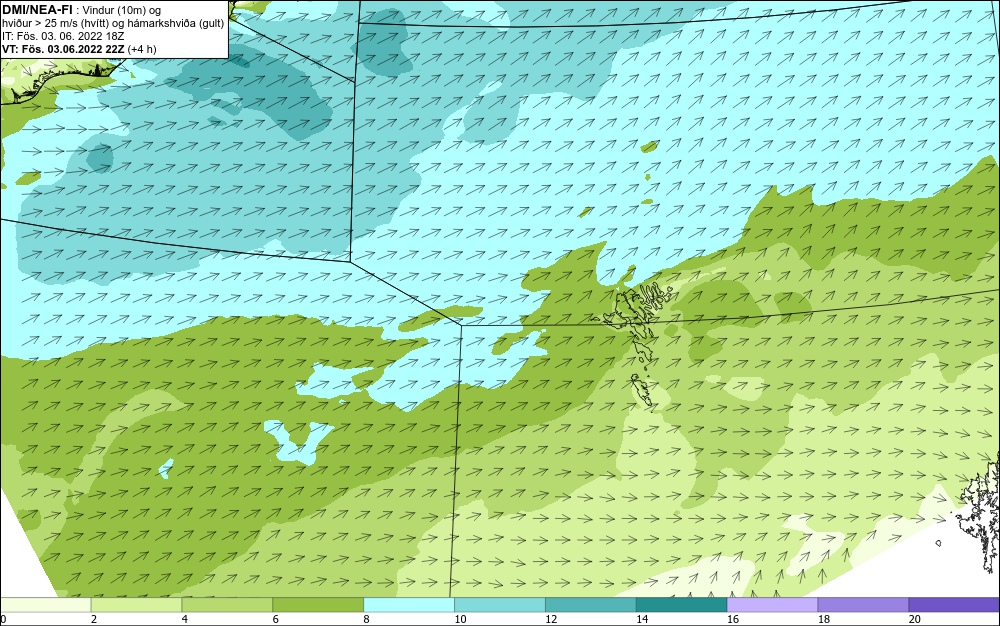Click the legend scale label 20
This screenshot has width=1000, height=626.
[x=915, y=619]
